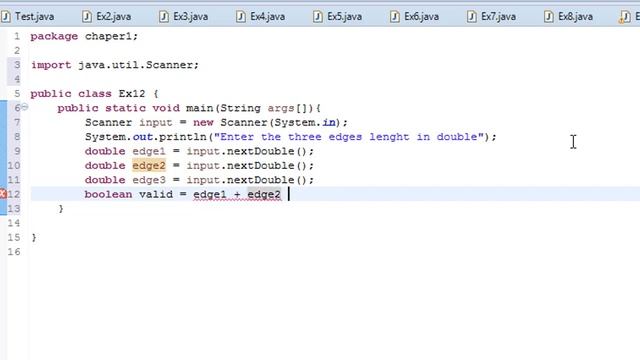Click the 'boolean' keyword on line 12
Image resolution: width=640 pixels, height=360 pixels.
(108, 194)
